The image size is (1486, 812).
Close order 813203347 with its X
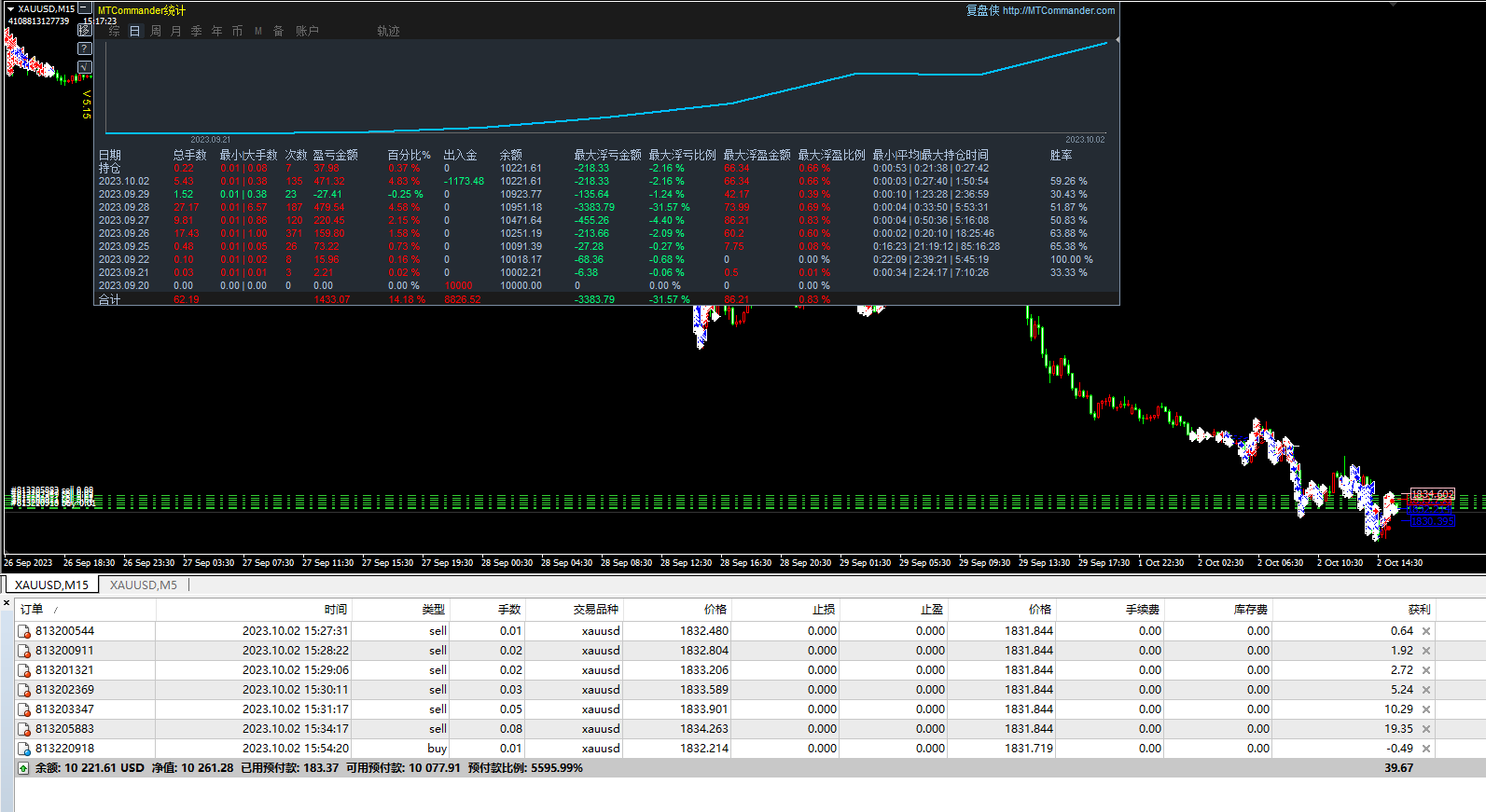1426,709
